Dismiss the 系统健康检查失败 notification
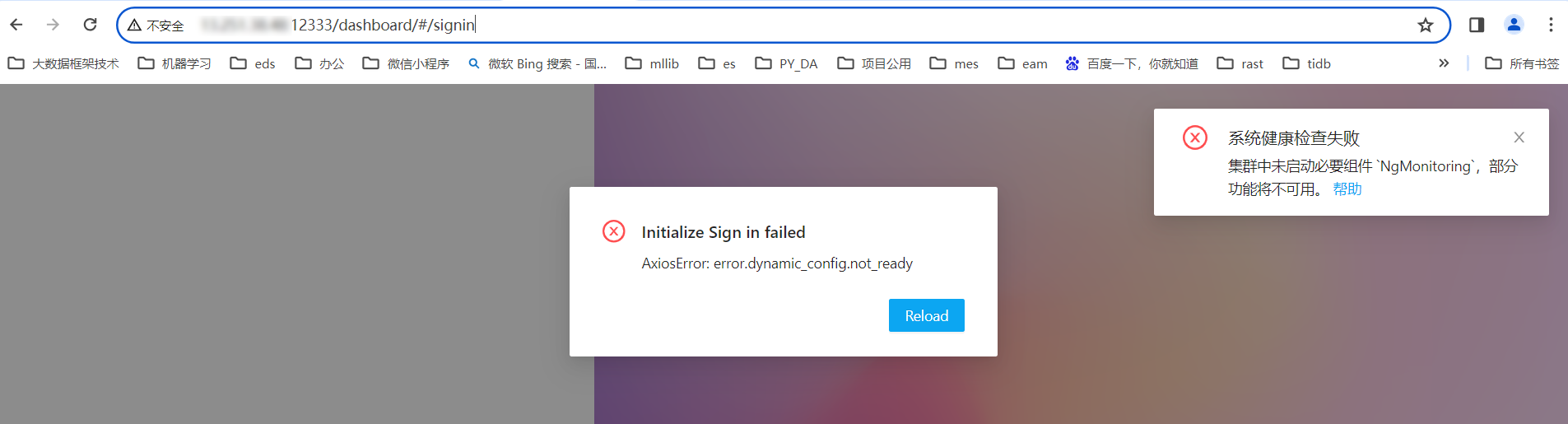This screenshot has height=424, width=1568. pos(1519,137)
